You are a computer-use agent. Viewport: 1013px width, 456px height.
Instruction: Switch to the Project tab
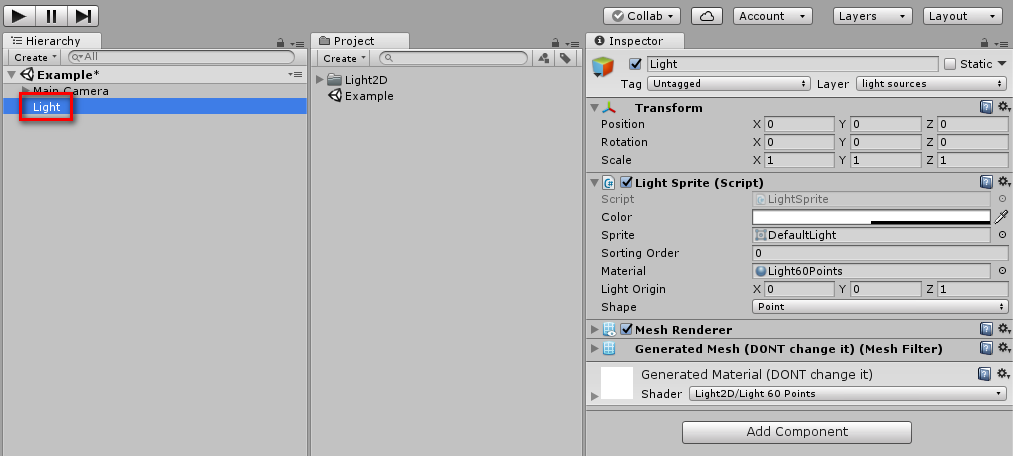pyautogui.click(x=360, y=41)
